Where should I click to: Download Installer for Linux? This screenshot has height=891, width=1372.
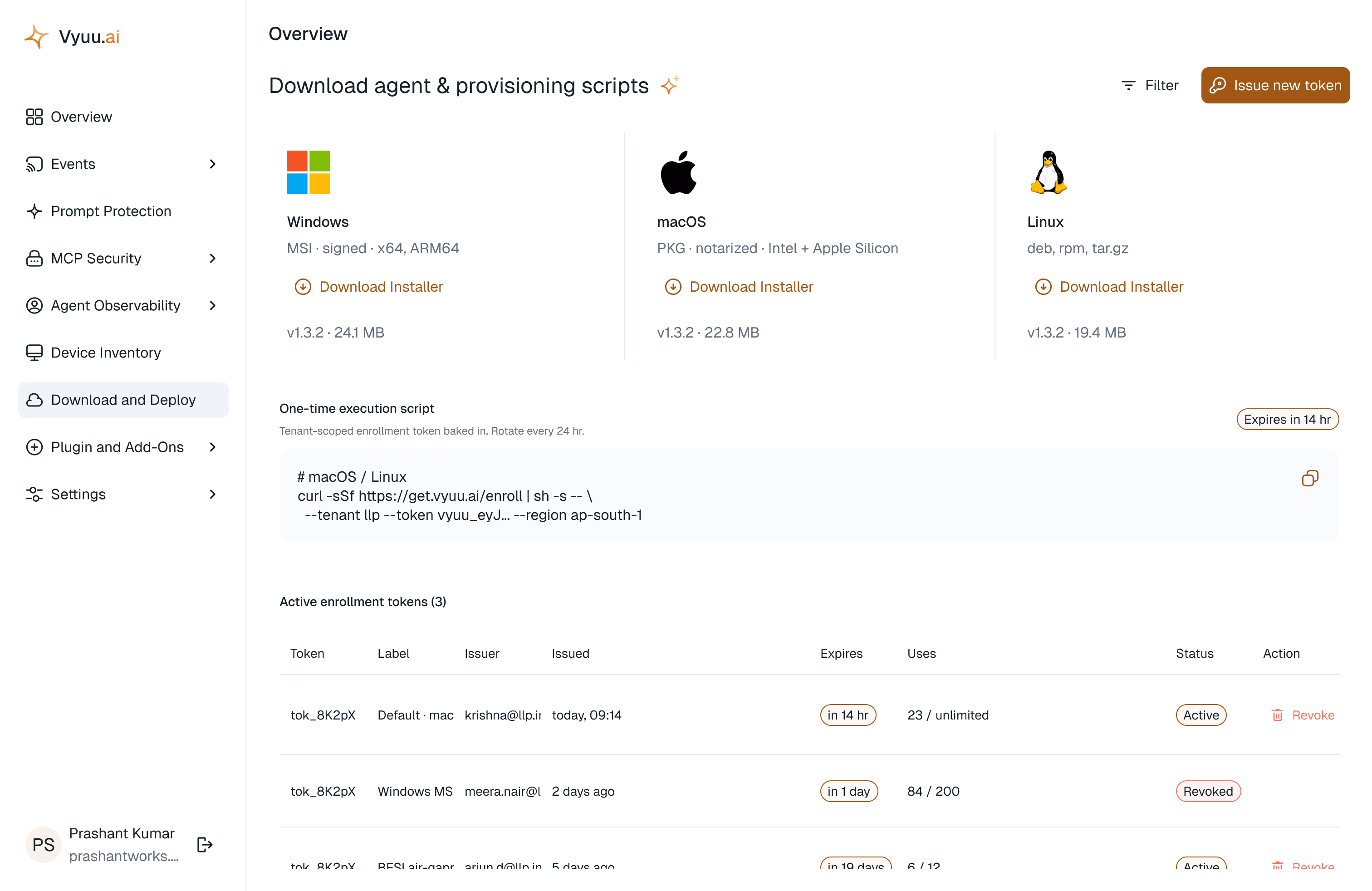point(1108,287)
